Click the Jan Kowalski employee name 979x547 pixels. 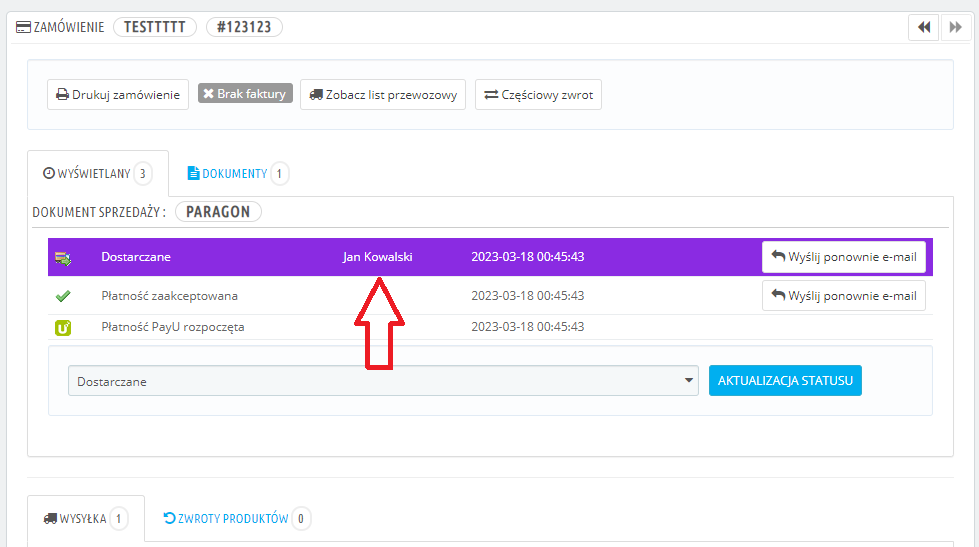coord(378,257)
